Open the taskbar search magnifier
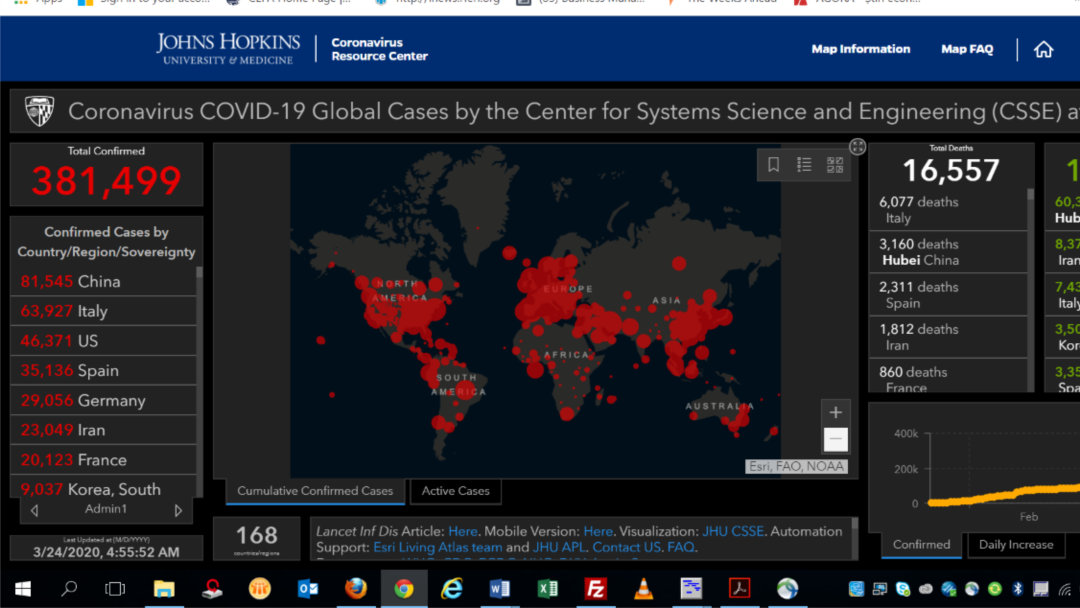Screen dimensions: 1080x608 (x=69, y=589)
